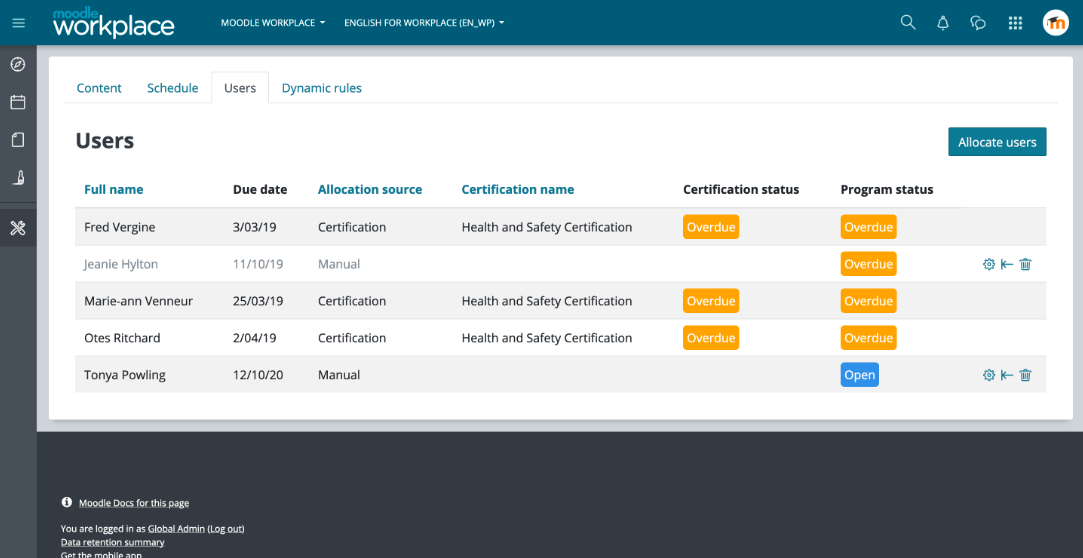Open the app launcher grid icon
The width and height of the screenshot is (1083, 558).
[1015, 23]
